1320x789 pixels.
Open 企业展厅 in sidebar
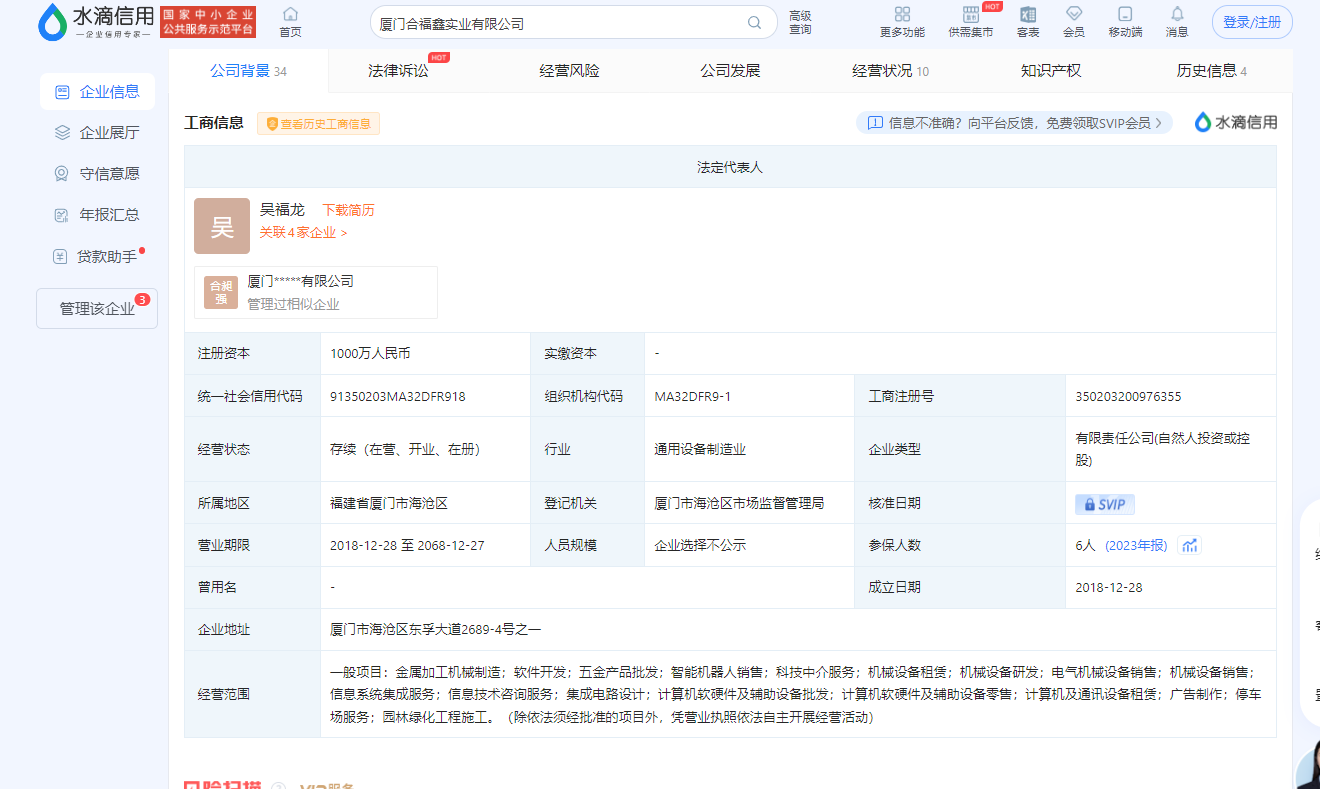click(97, 133)
